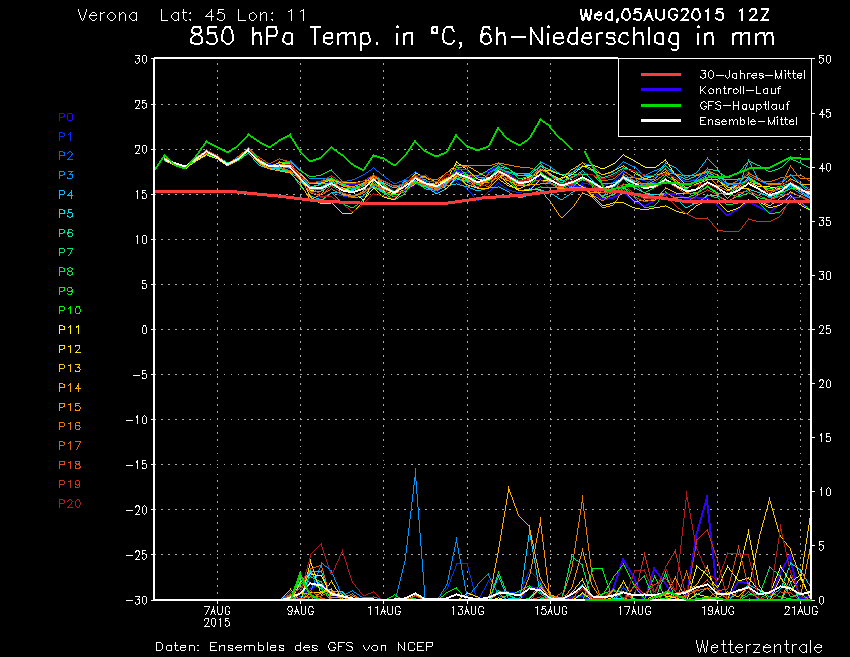Viewport: 850px width, 657px height.
Task: Click the "Lat: 45 Lon: 11" coordinates
Action: click(x=234, y=15)
